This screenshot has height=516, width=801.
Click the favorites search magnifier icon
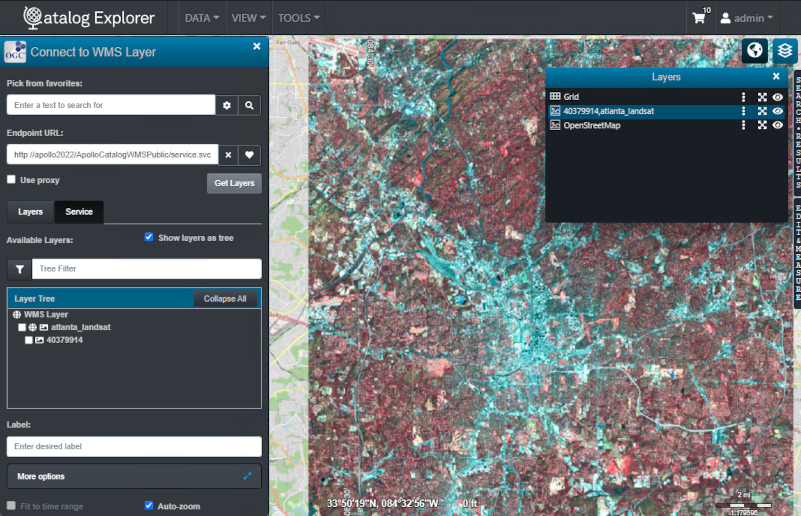(x=250, y=105)
